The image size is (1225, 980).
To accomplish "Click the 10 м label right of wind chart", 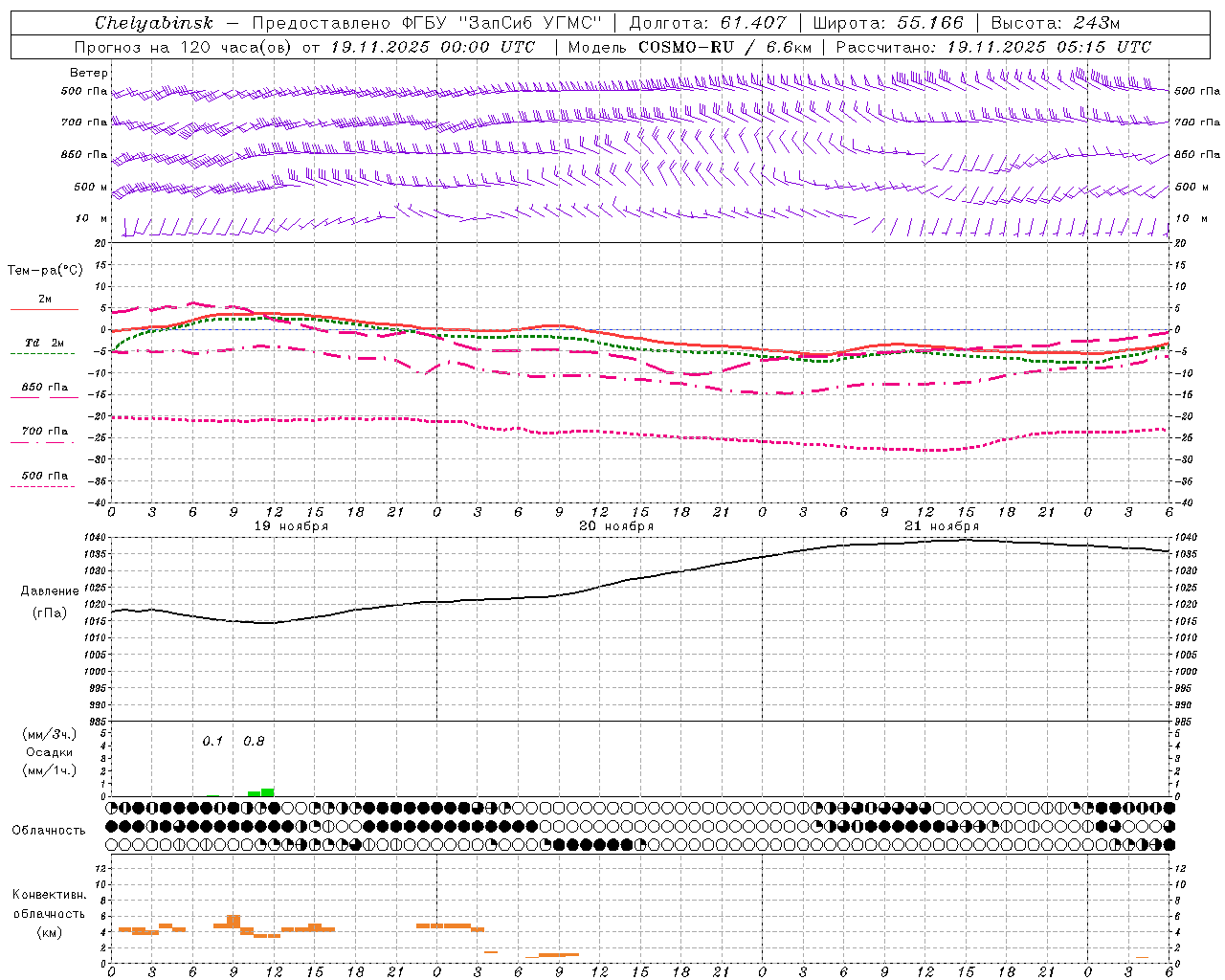I will click(1191, 218).
